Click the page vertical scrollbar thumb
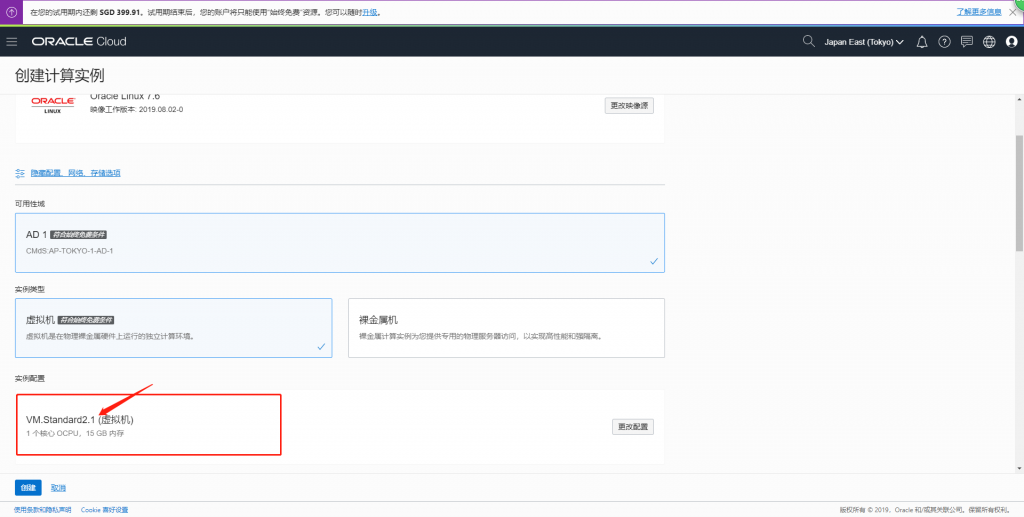 tap(1019, 193)
